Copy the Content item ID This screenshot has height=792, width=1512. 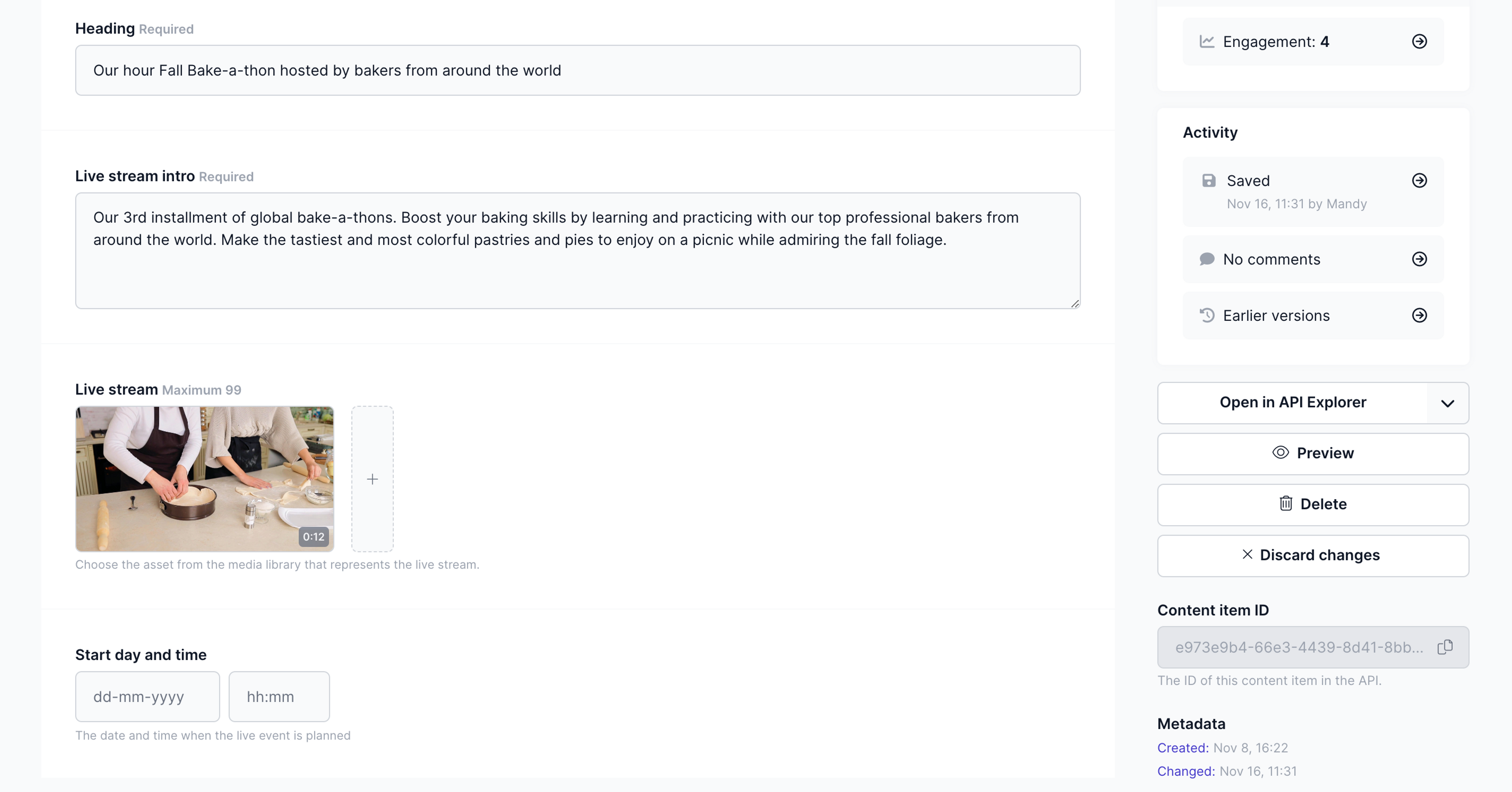[1445, 647]
